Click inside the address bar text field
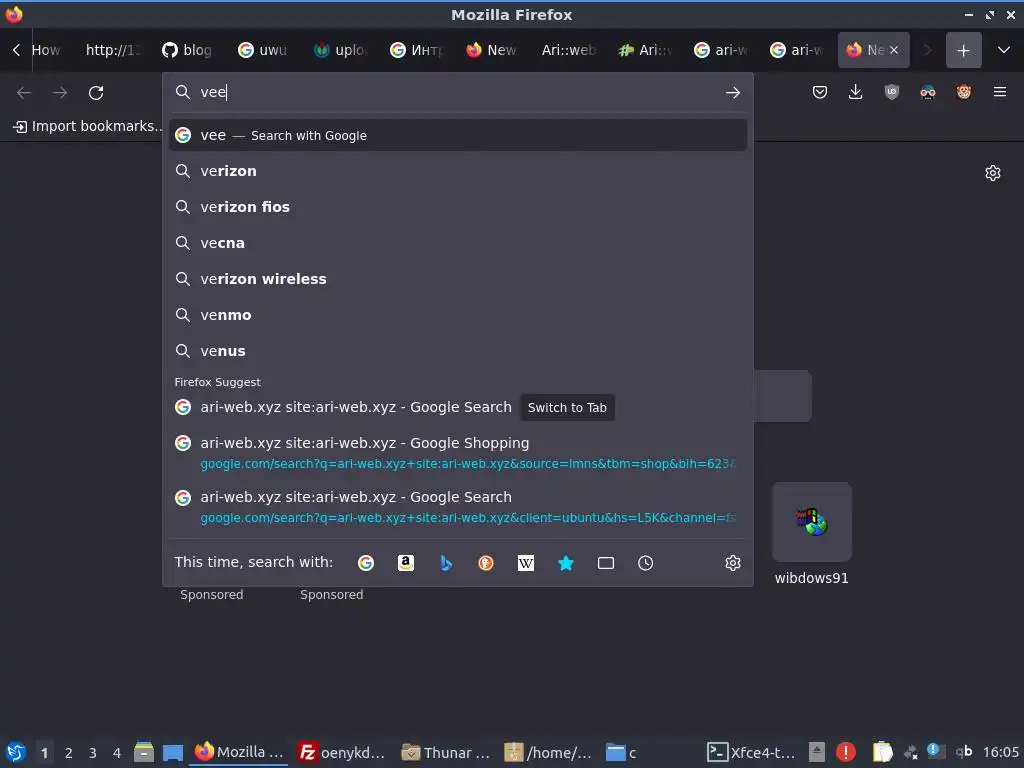The height and width of the screenshot is (768, 1024). (457, 92)
